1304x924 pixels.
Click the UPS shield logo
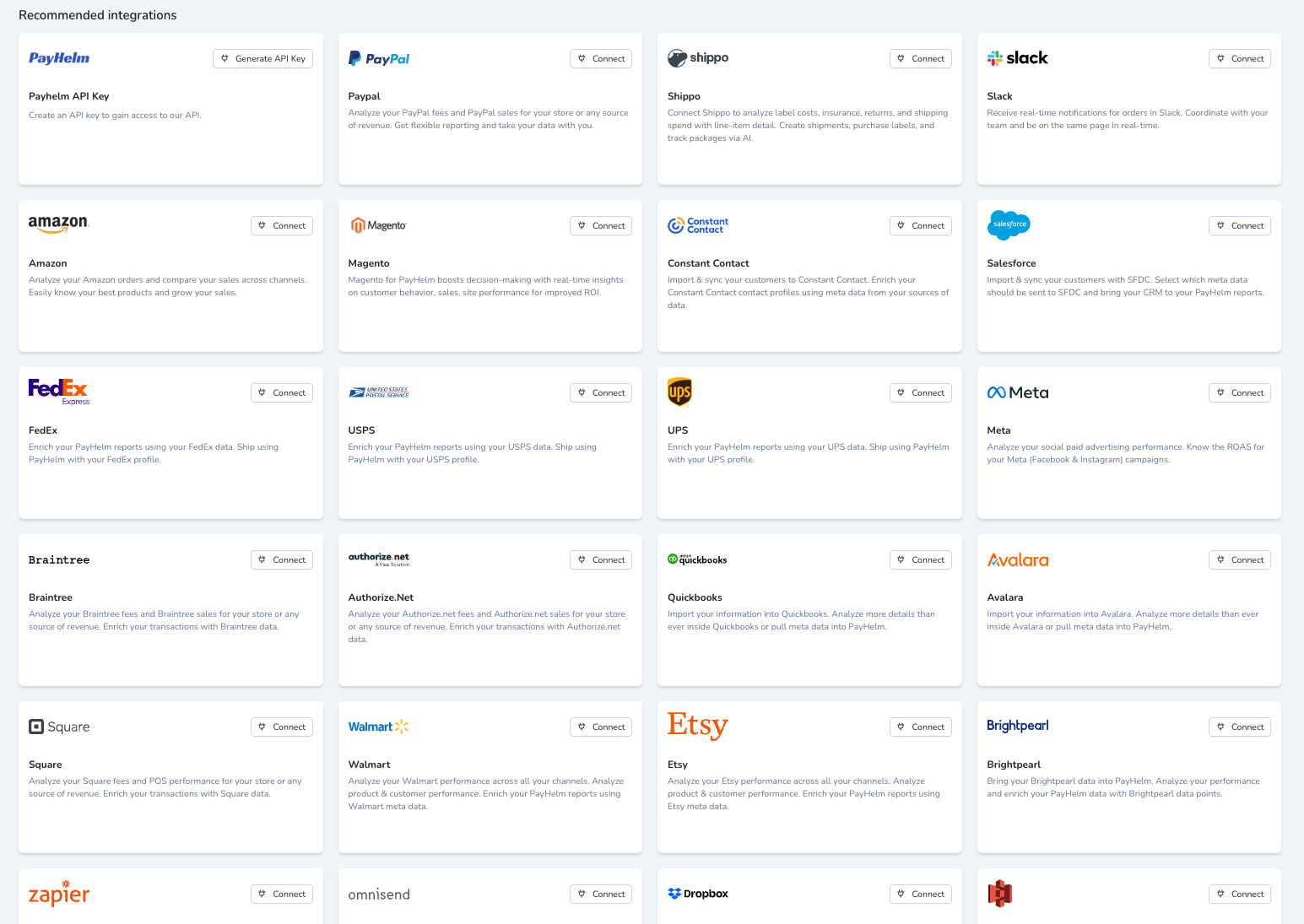tap(679, 392)
